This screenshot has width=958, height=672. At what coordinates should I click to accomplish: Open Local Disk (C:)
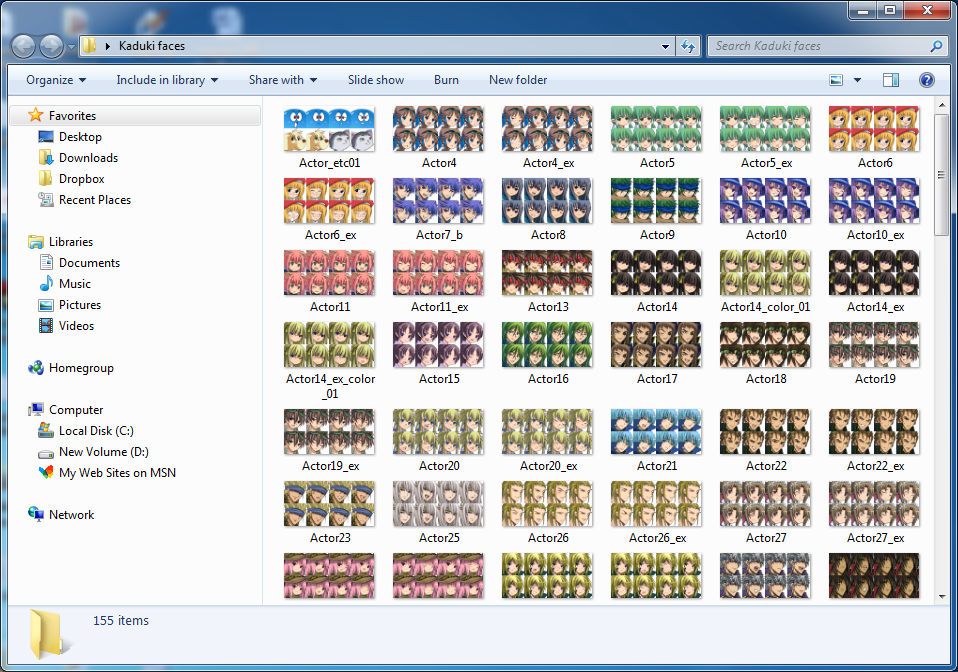point(96,431)
